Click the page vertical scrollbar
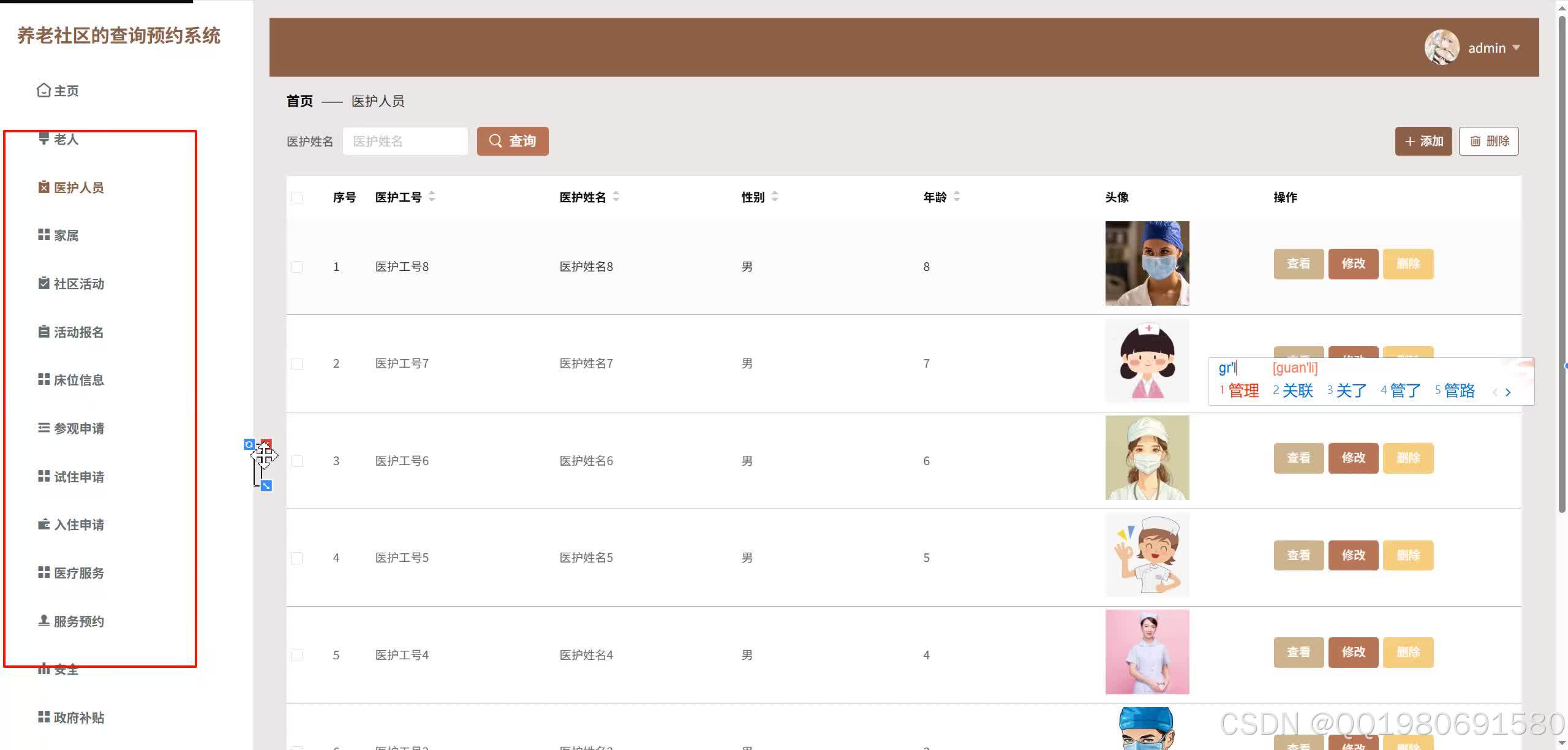Screen dimensions: 1568x750 click(1561, 263)
